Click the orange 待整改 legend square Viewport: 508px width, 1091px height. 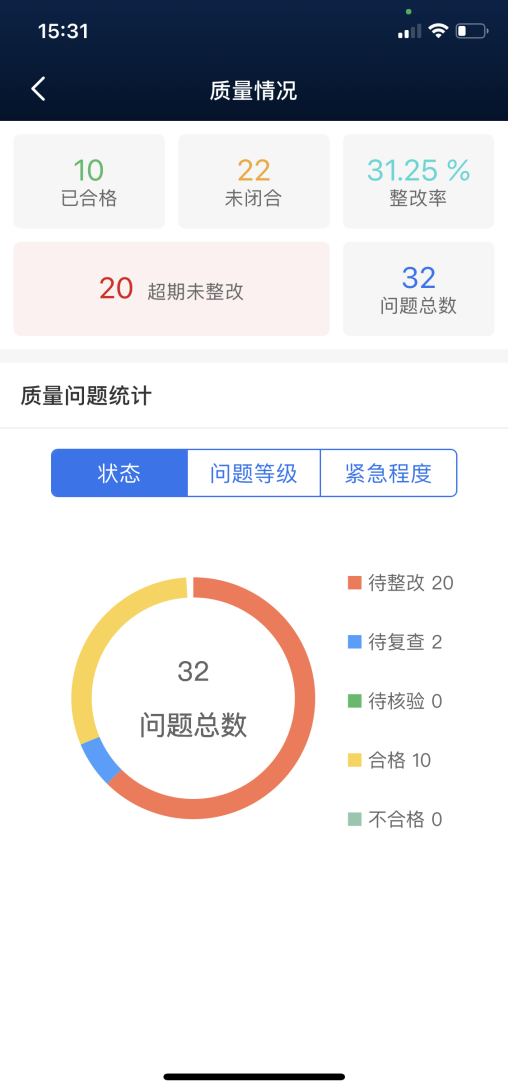click(355, 582)
